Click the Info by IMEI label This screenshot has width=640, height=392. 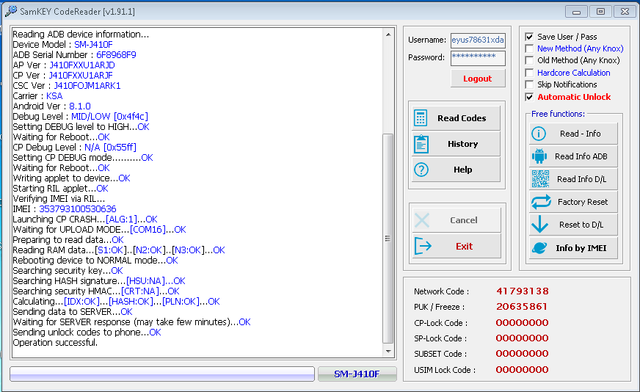pos(581,248)
